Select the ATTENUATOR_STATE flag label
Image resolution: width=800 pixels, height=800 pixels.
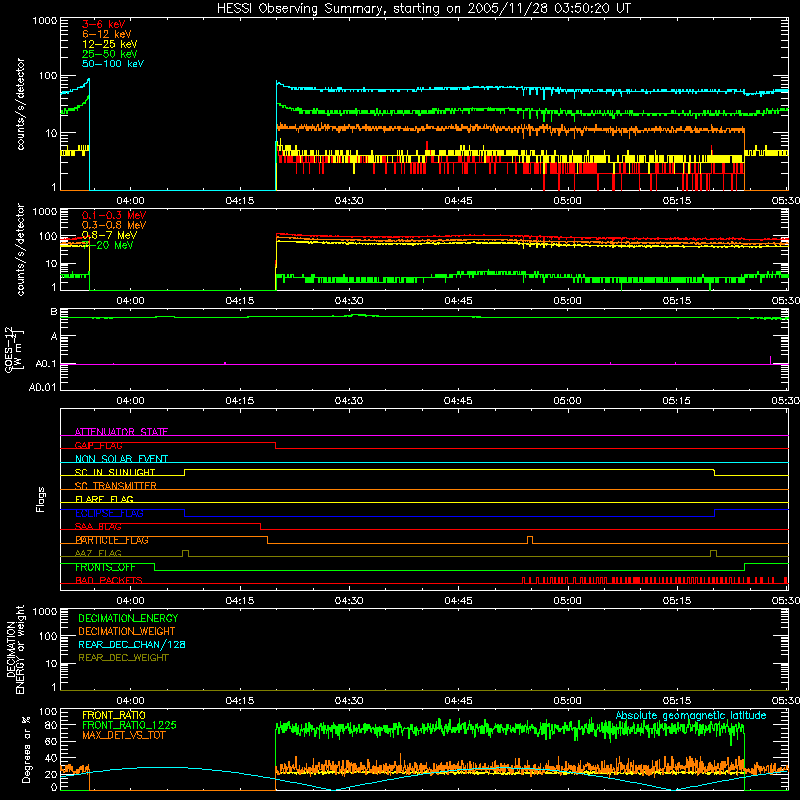[121, 432]
